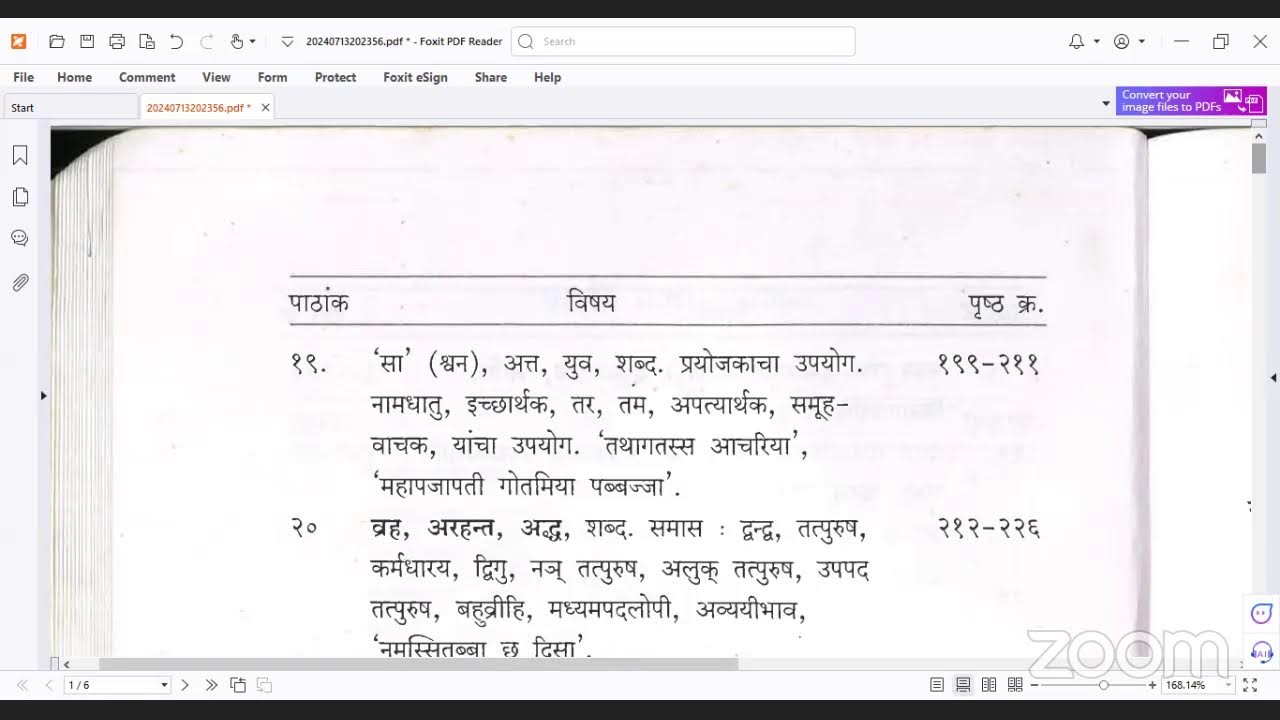Click the Search field

pyautogui.click(x=683, y=41)
